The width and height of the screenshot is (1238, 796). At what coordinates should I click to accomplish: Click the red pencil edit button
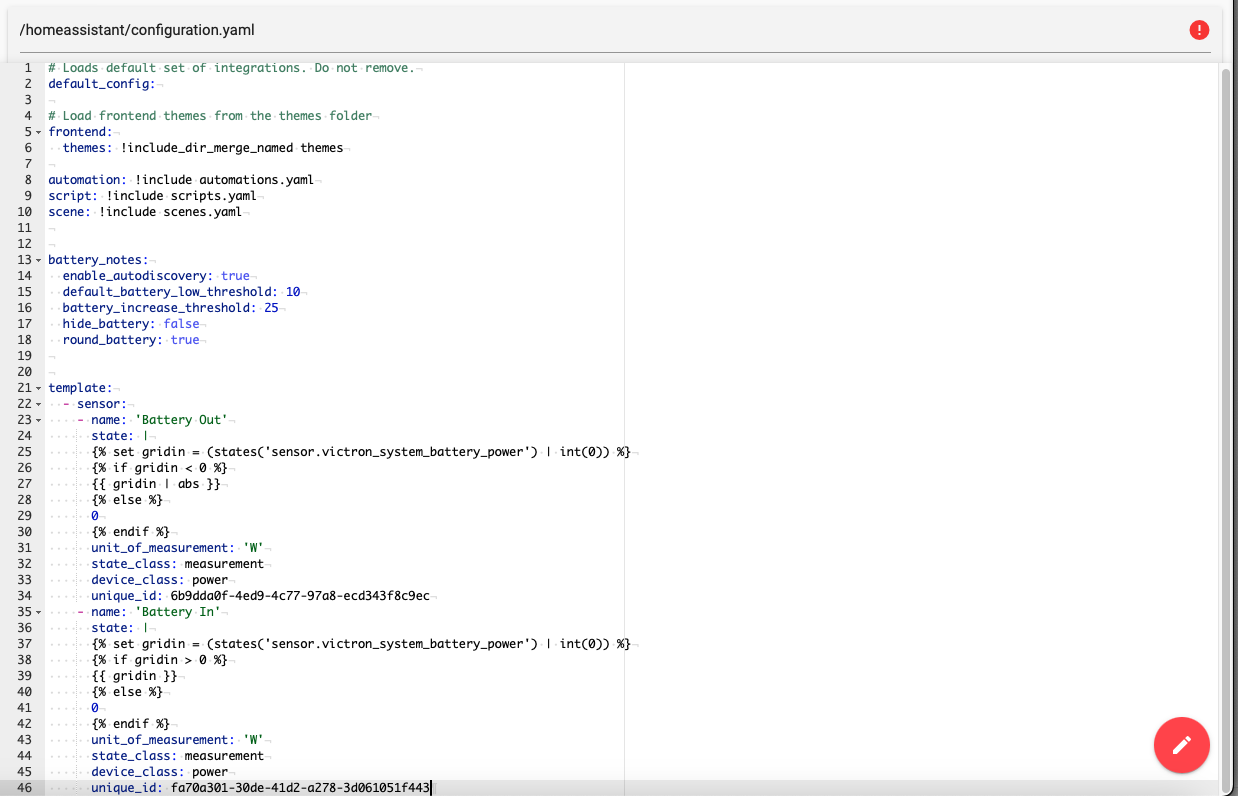coord(1181,745)
